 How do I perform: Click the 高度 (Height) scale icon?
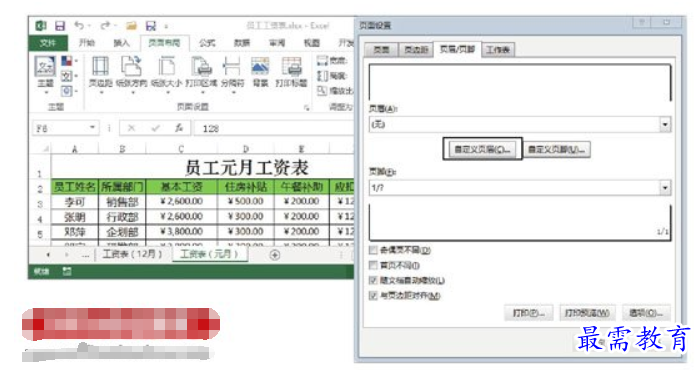coord(322,76)
